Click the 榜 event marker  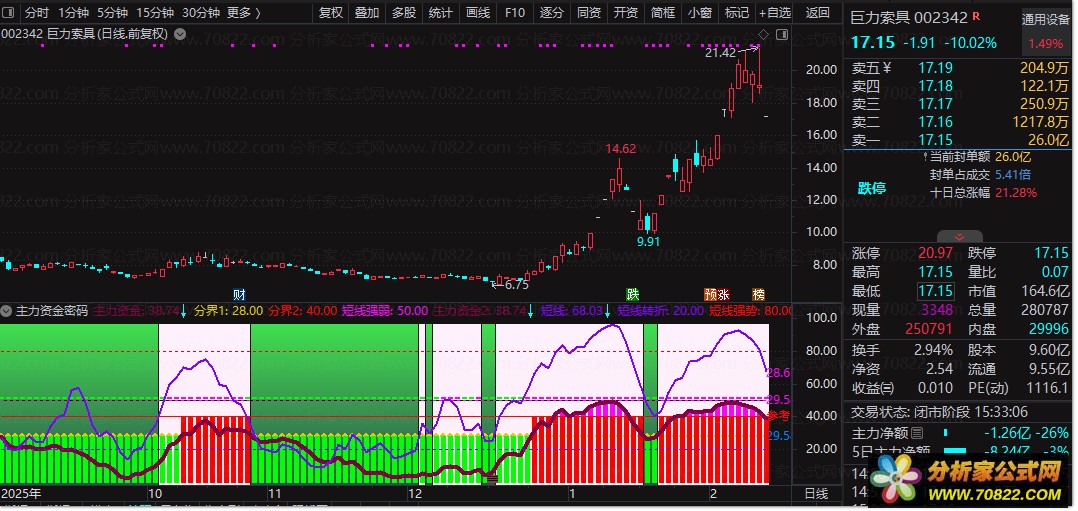758,294
